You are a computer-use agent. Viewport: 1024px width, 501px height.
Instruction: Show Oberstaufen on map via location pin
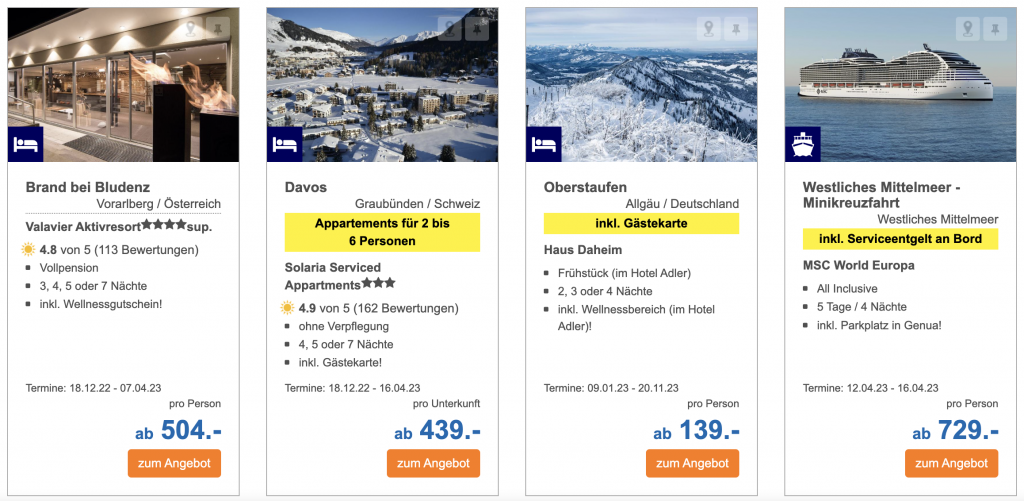coord(709,29)
